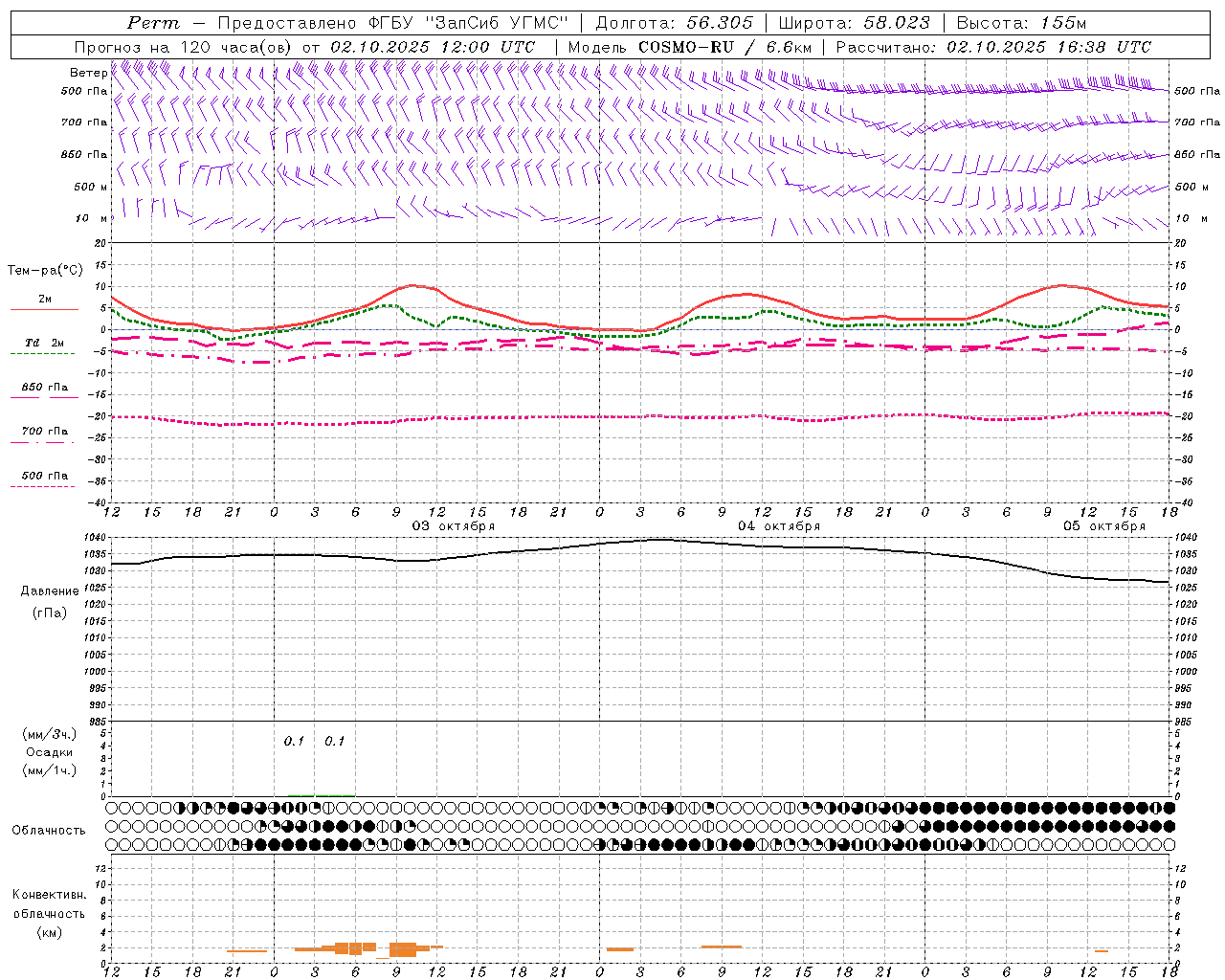This screenshot has height=980, width=1225.
Task: Click the station name "Perm" in header
Action: (153, 23)
